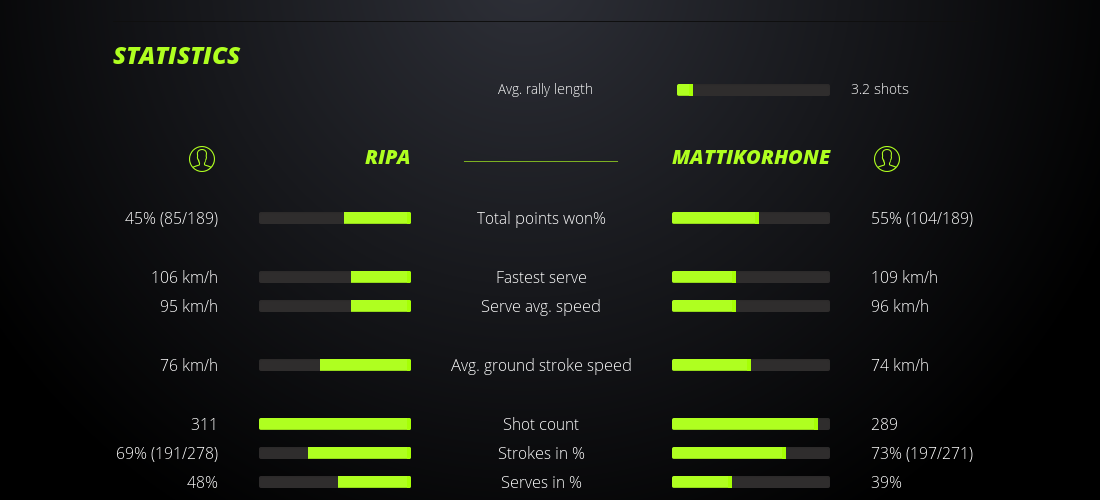Click RIPA's Total points won bar

(335, 218)
